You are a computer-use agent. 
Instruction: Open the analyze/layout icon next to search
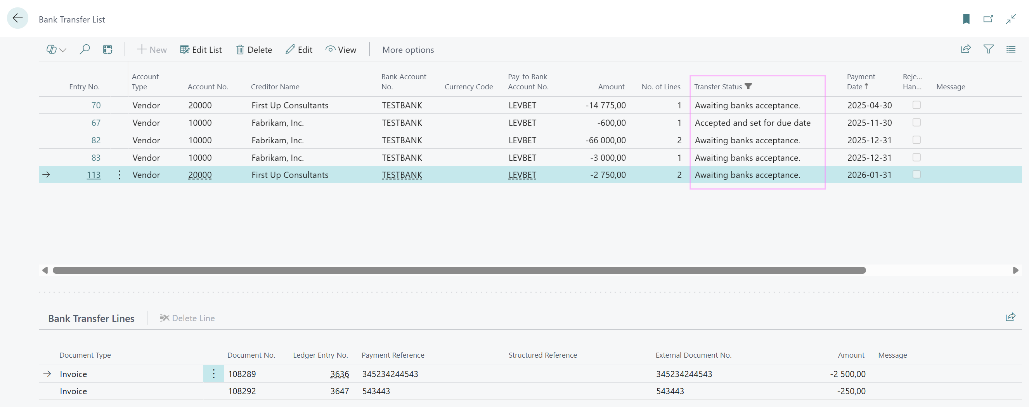[x=108, y=49]
